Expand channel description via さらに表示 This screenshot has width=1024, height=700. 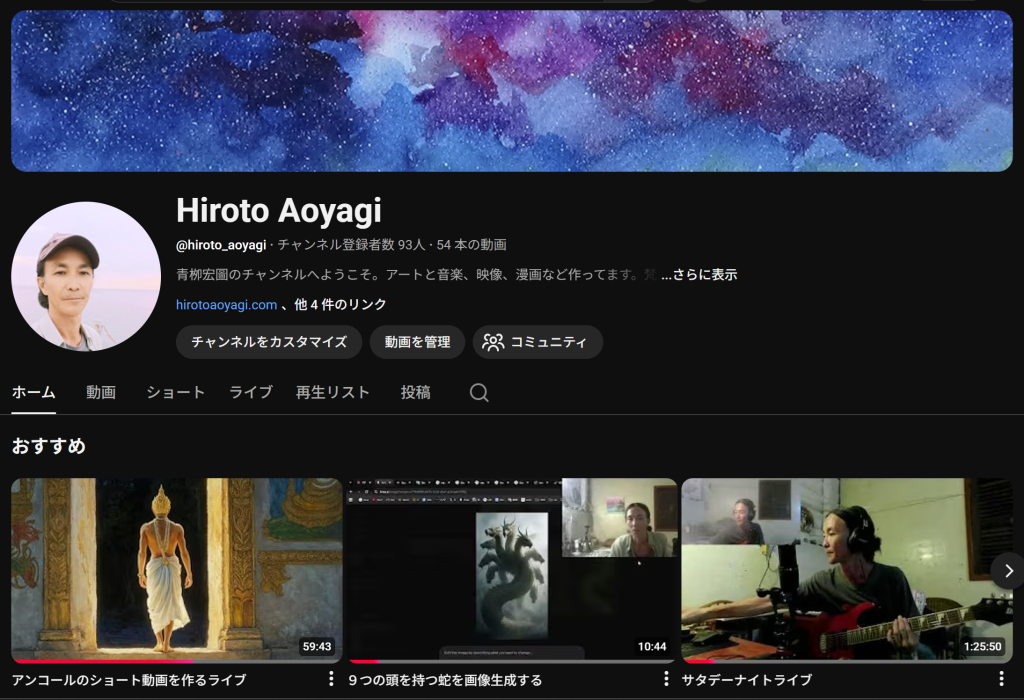coord(699,274)
